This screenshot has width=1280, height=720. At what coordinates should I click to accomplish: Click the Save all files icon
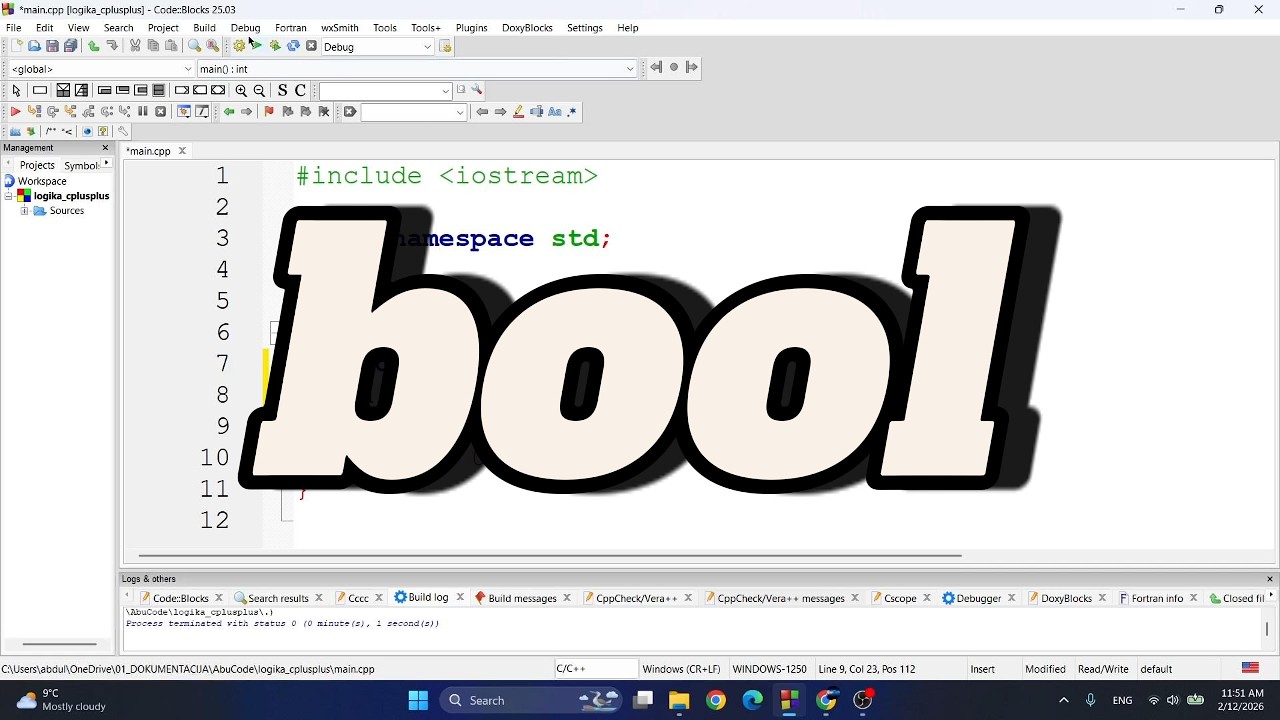tap(71, 46)
